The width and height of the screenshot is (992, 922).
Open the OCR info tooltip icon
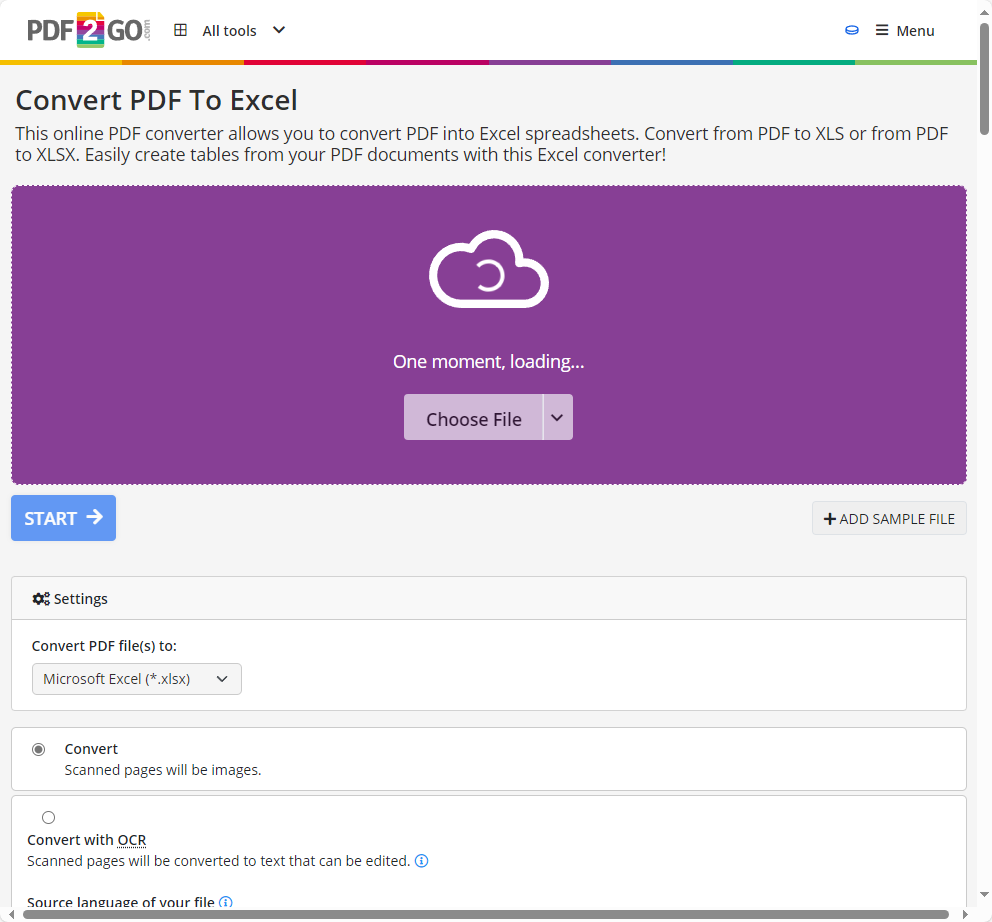[x=421, y=861]
